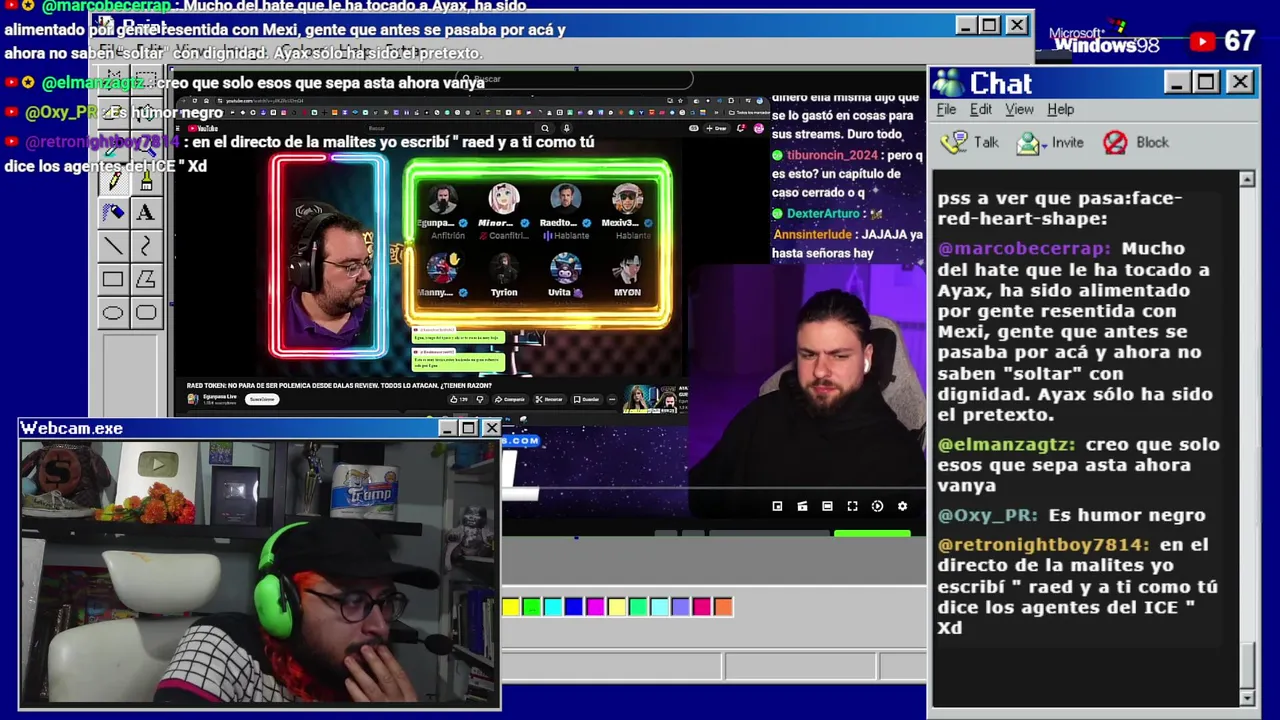Viewport: 1280px width, 720px height.
Task: Click the Uvita participant avatar
Action: 565,268
